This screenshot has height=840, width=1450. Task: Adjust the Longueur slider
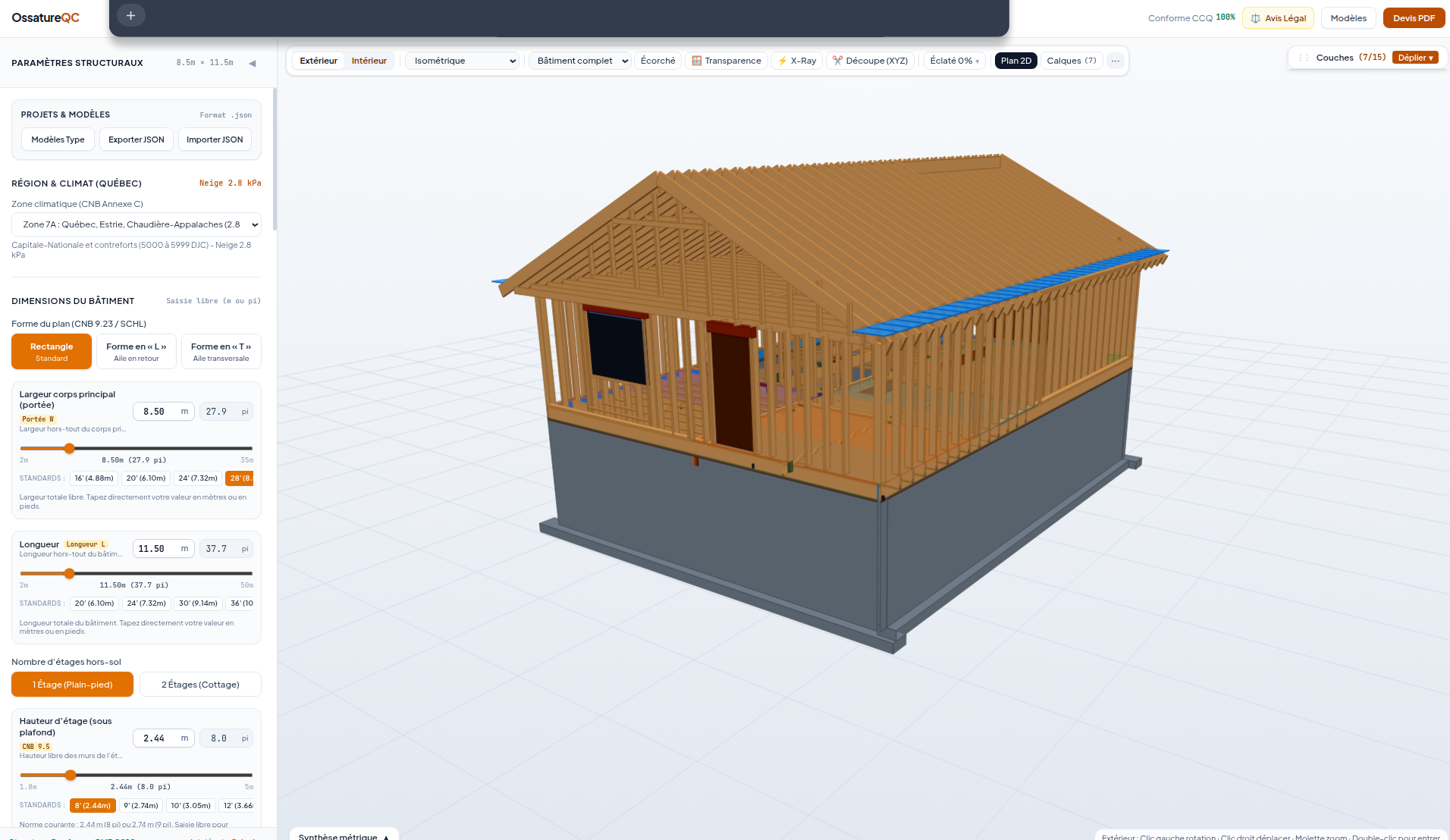[x=137, y=573]
